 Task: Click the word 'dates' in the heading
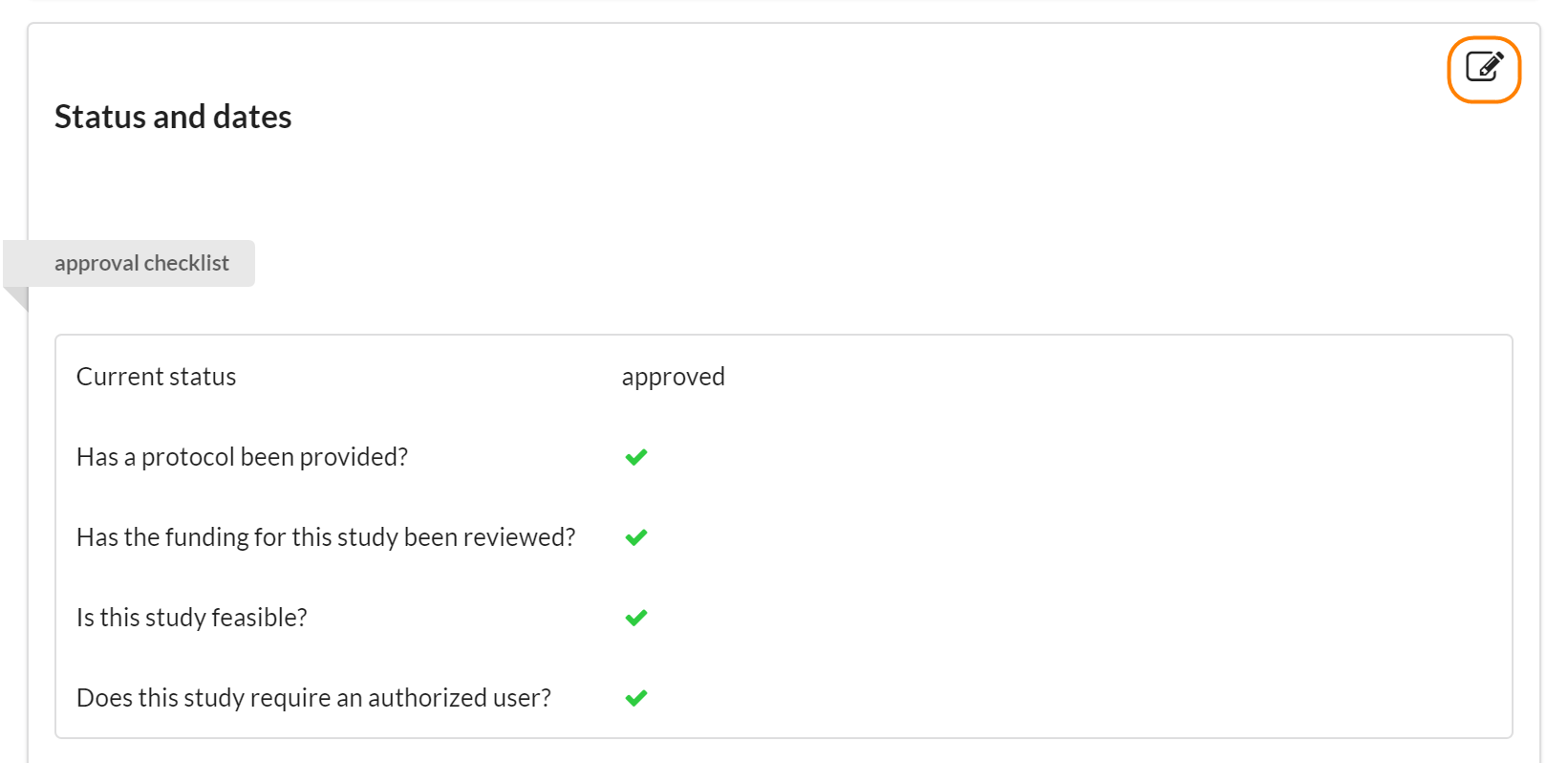coord(252,117)
